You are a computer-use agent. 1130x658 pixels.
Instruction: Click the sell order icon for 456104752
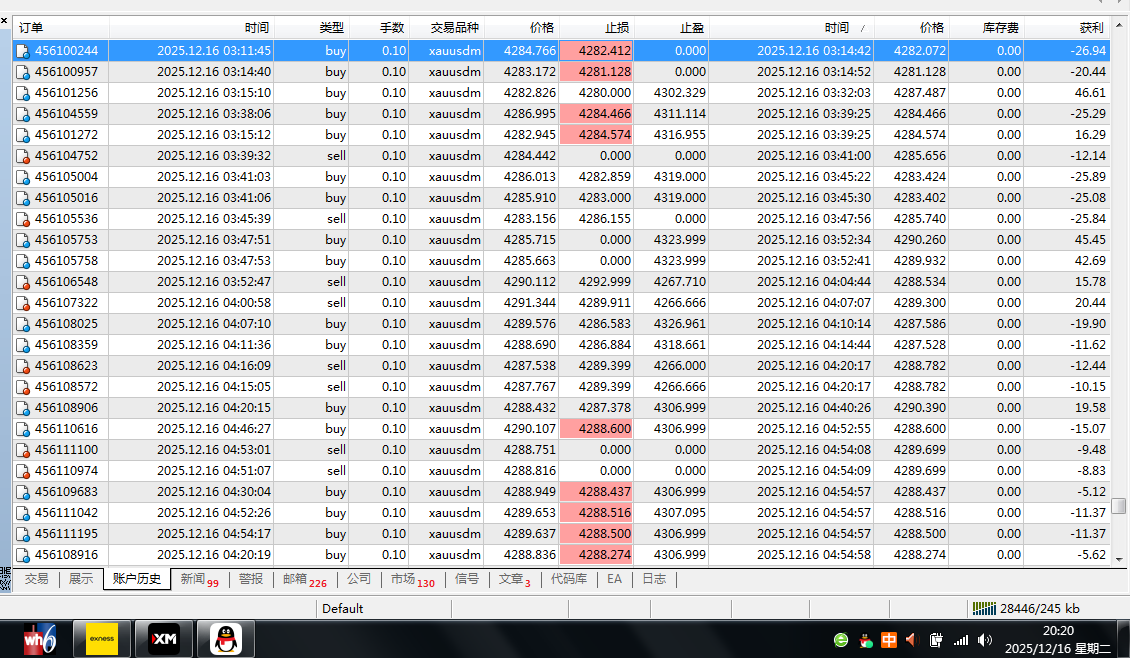tap(22, 155)
